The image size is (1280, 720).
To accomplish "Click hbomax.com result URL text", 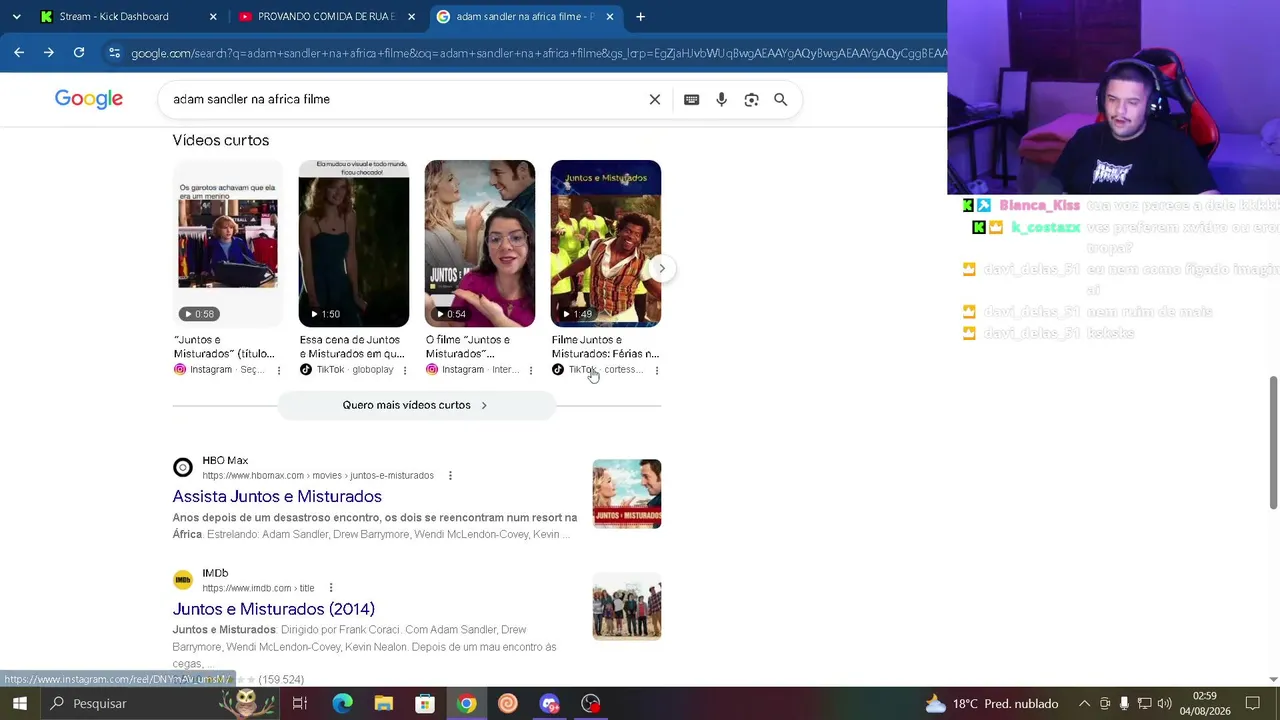I will coord(318,476).
